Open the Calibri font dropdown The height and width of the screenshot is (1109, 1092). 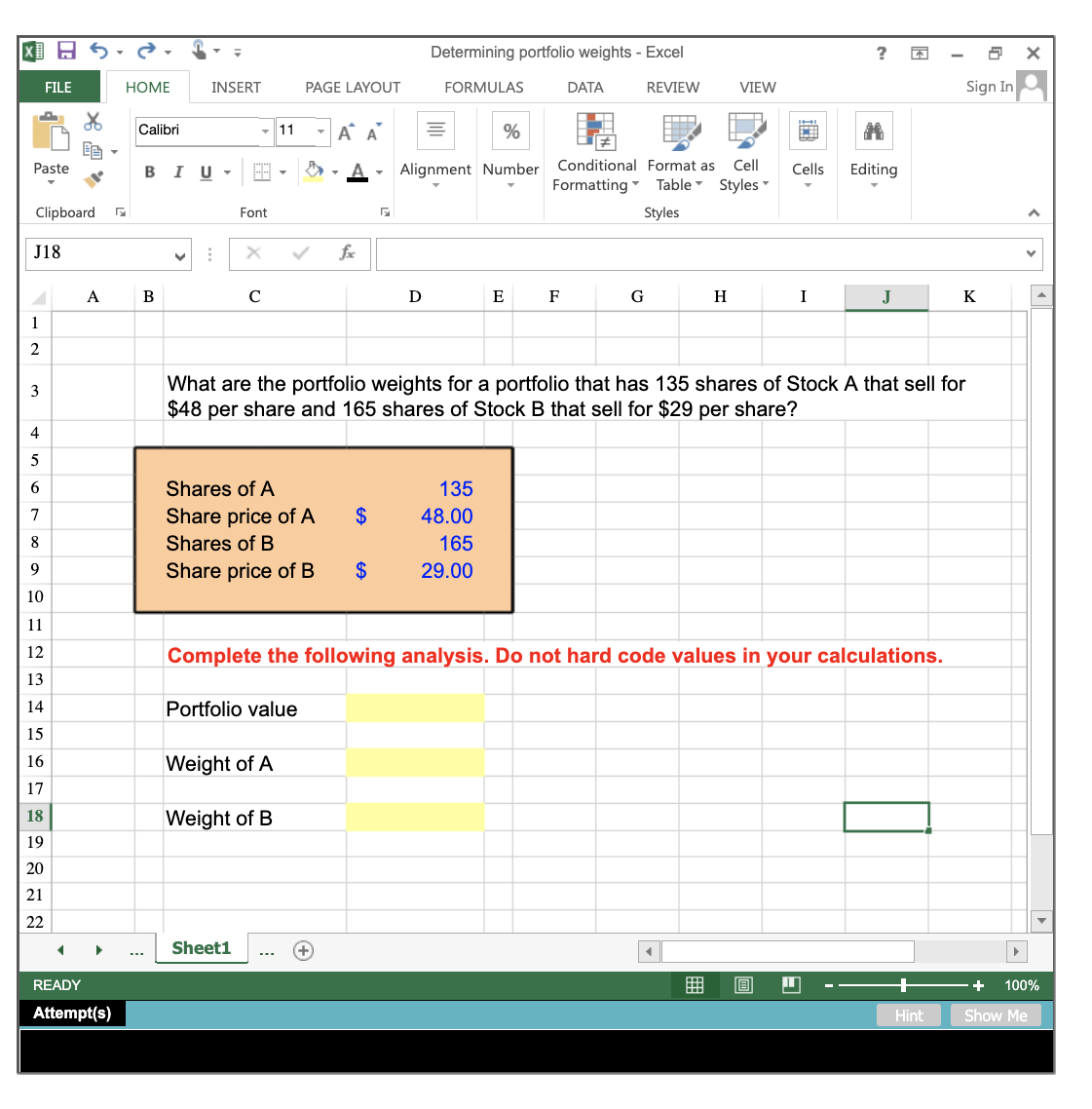coord(266,131)
